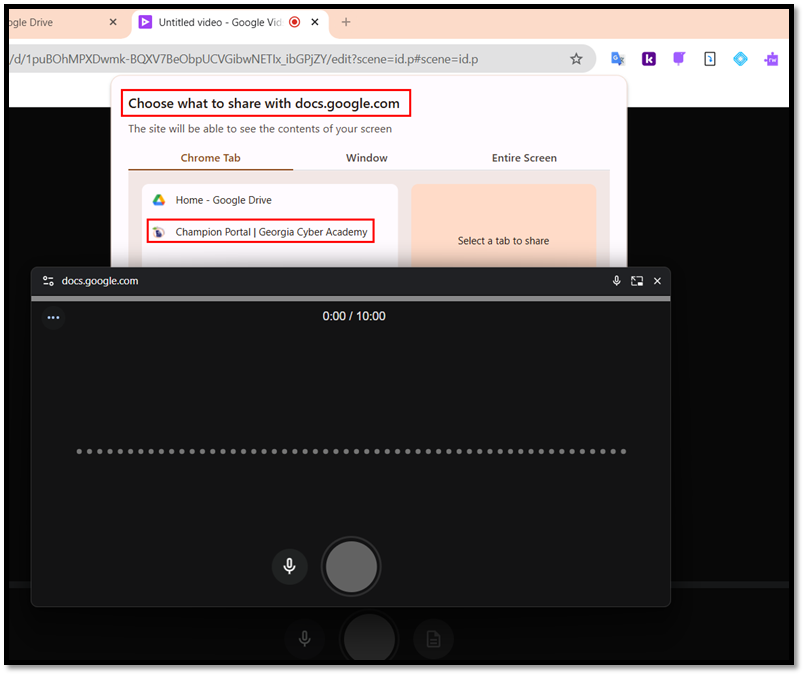Image resolution: width=805 pixels, height=676 pixels.
Task: Toggle the microphone button beside record button
Action: [x=290, y=566]
